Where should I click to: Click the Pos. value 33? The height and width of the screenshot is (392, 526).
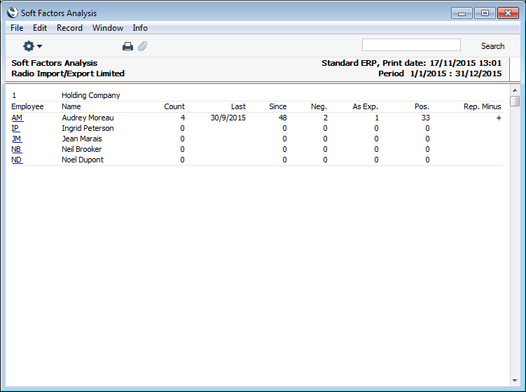425,118
